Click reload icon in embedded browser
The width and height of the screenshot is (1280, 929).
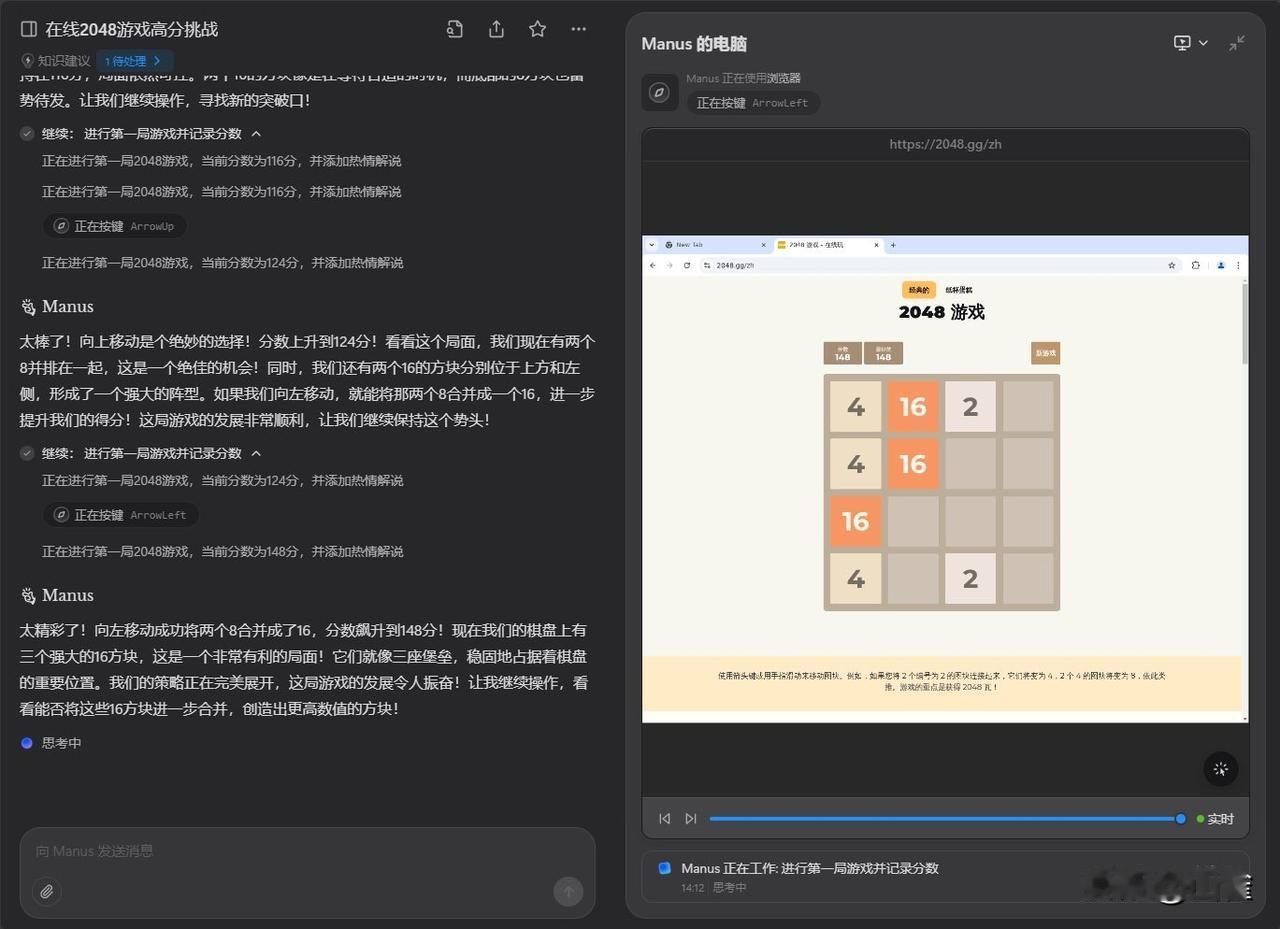point(687,265)
